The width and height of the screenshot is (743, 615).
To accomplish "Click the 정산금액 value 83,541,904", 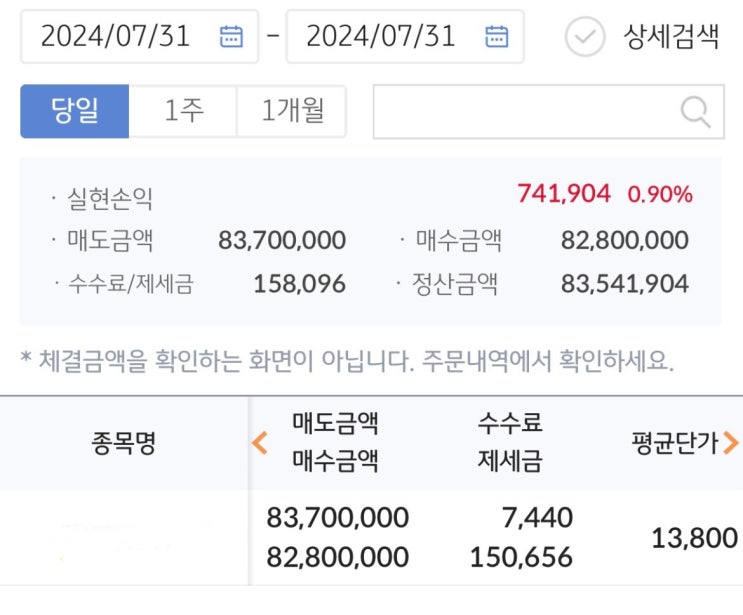I will [x=624, y=284].
